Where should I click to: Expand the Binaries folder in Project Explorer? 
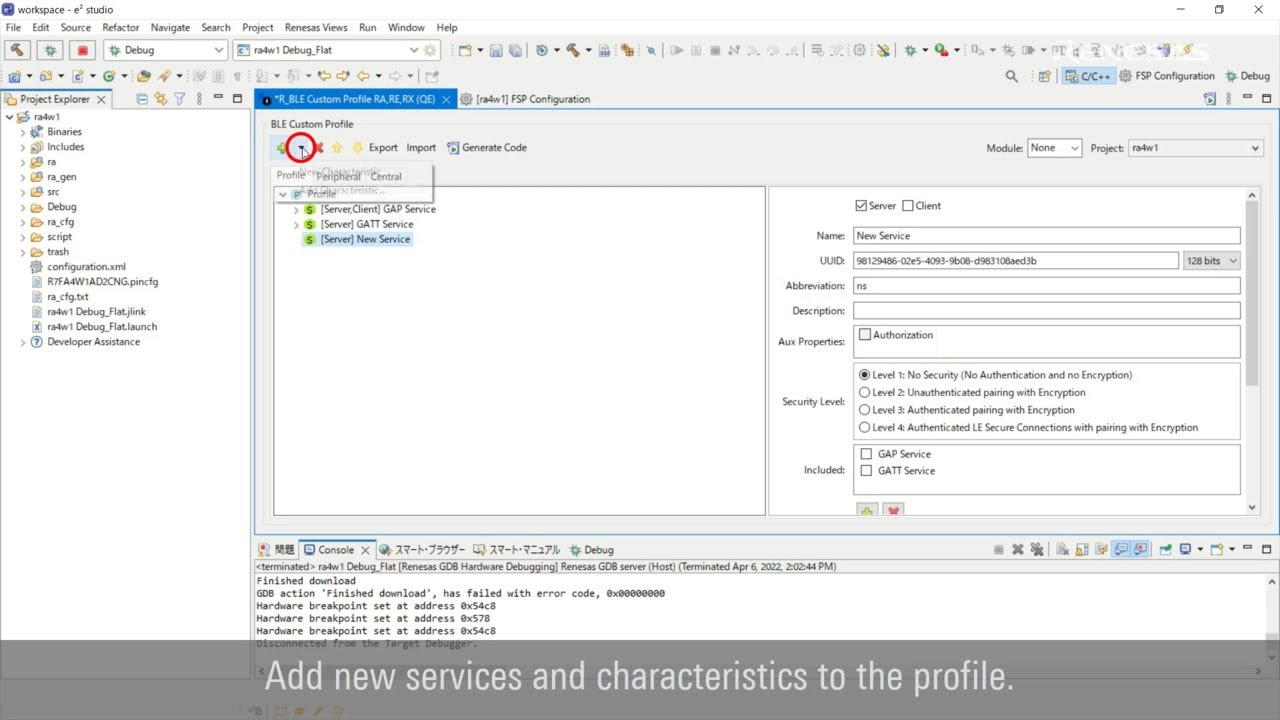tap(23, 132)
